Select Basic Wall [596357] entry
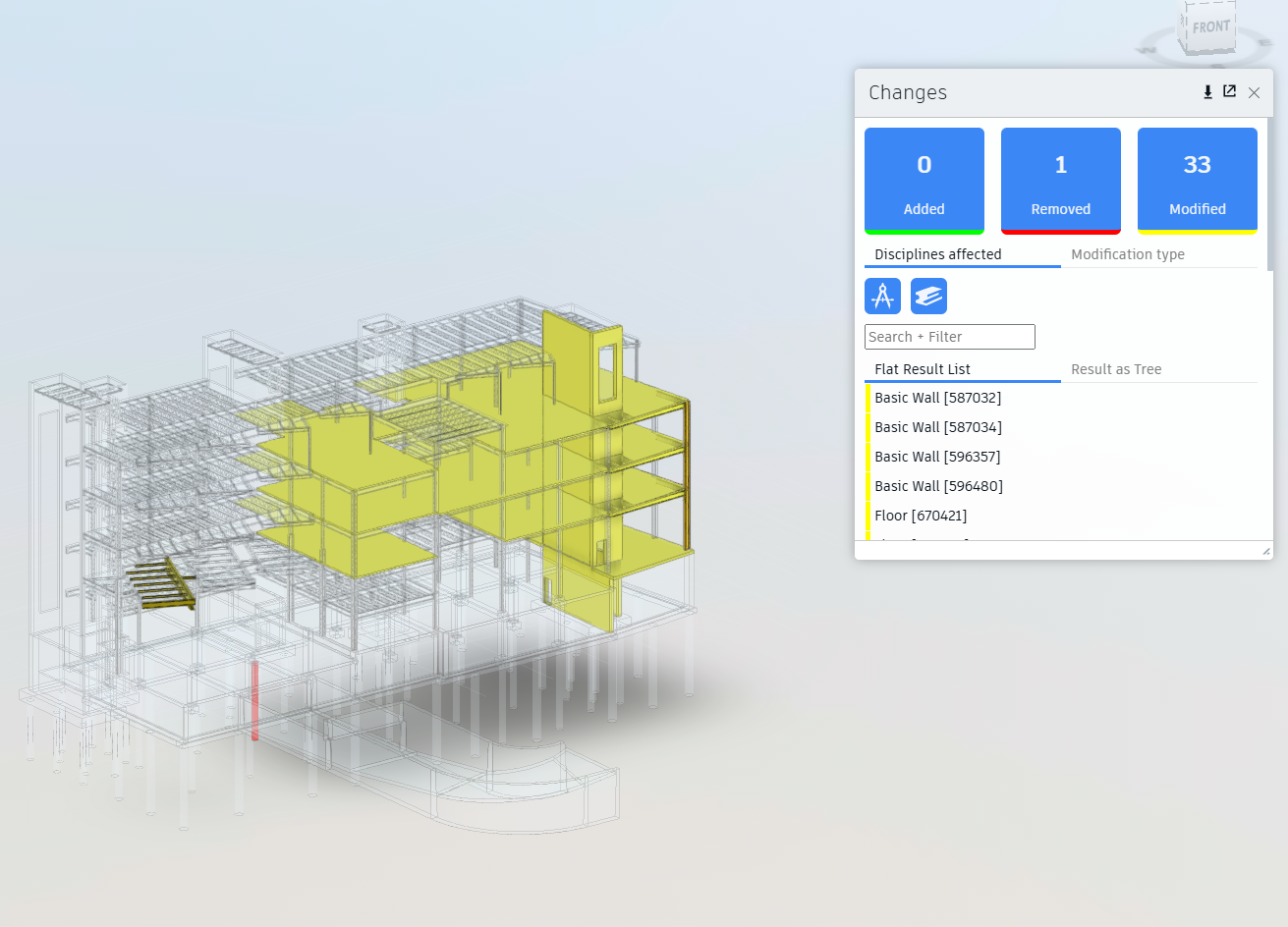Viewport: 1288px width, 927px height. pos(937,457)
